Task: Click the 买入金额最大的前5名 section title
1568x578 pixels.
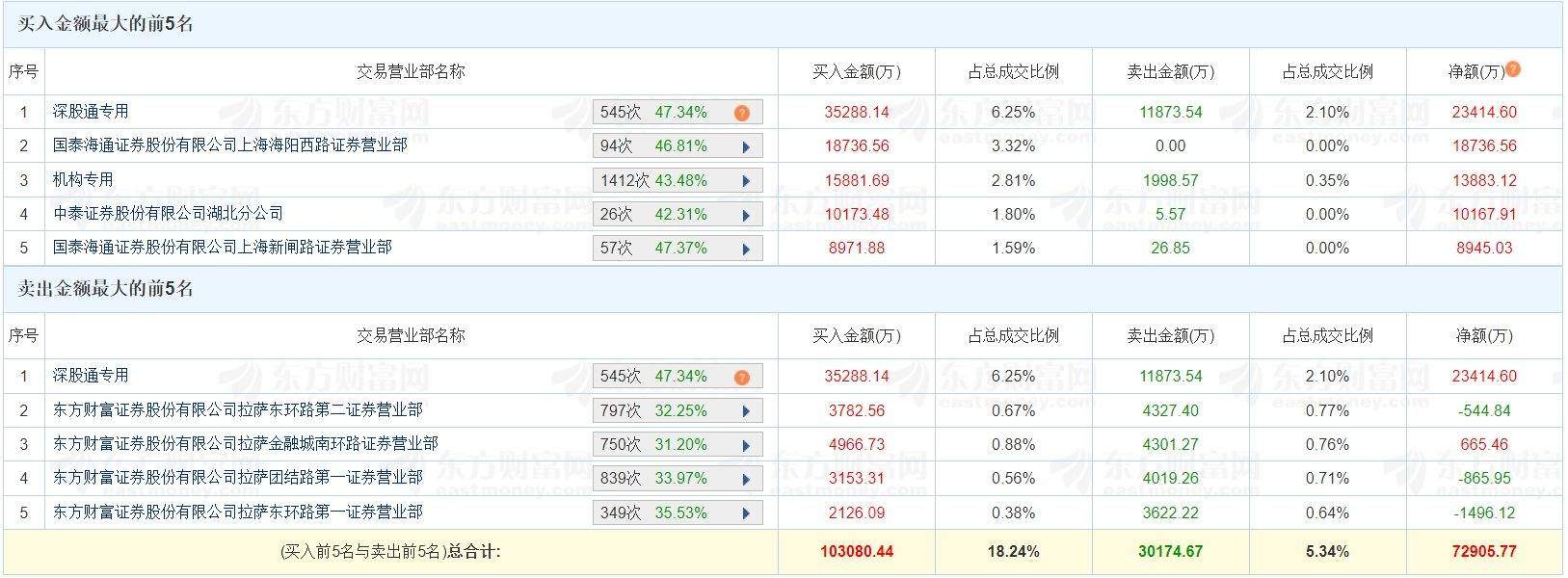Action: click(x=106, y=24)
